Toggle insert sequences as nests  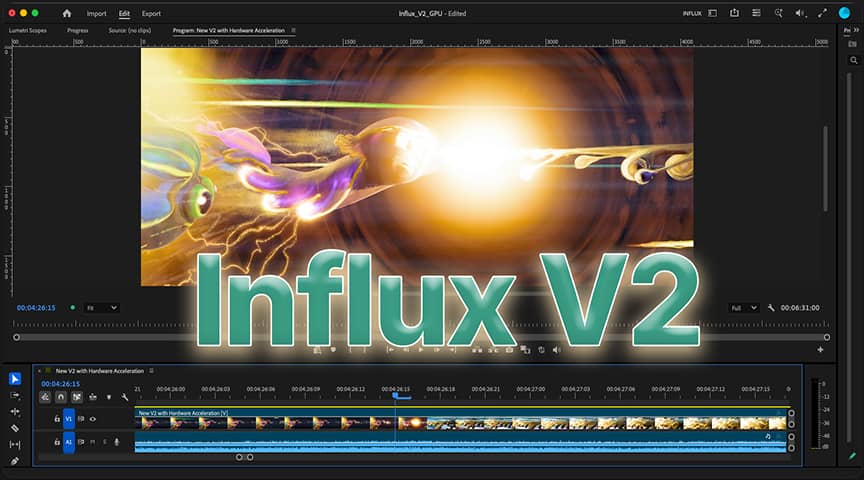(x=45, y=397)
